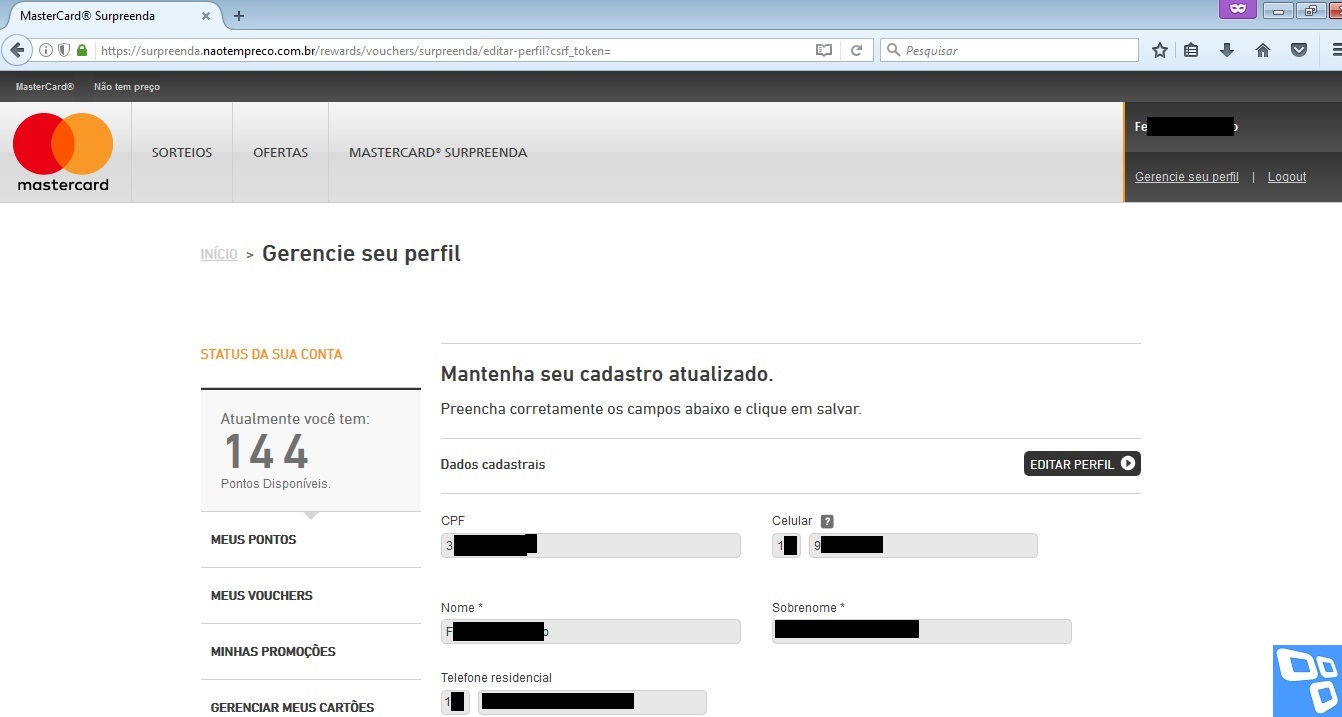Click the EDITAR PERFIL button
Viewport: 1342px width, 717px height.
click(1082, 464)
